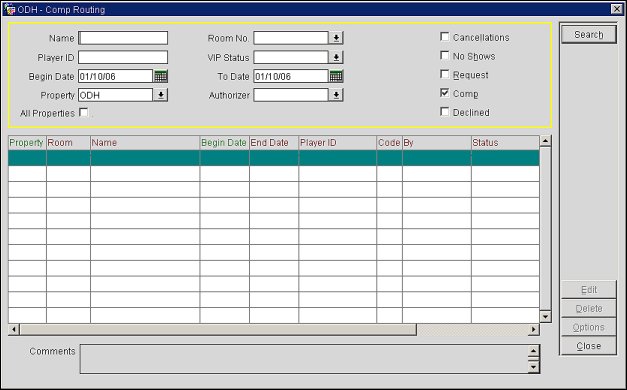Tick the No Shows checkbox
Screen dimensions: 627x390
(445, 56)
